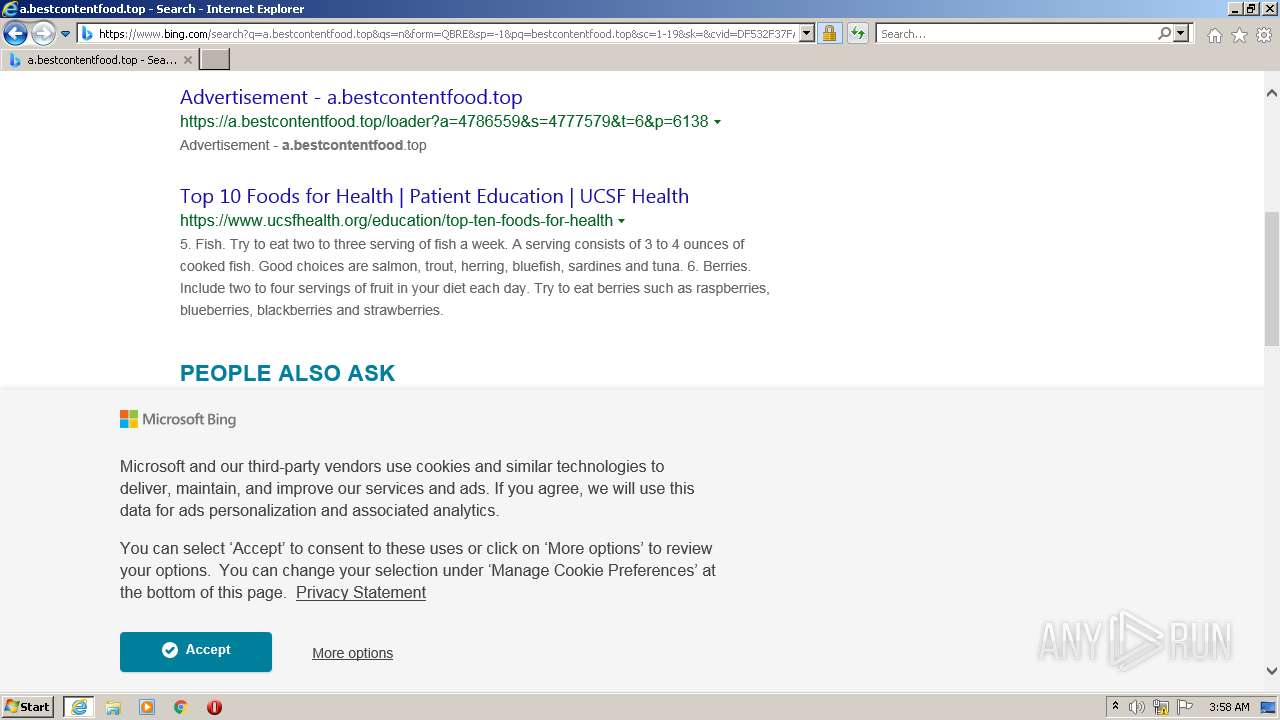
Task: Open the red Opera taskbar icon
Action: [214, 707]
